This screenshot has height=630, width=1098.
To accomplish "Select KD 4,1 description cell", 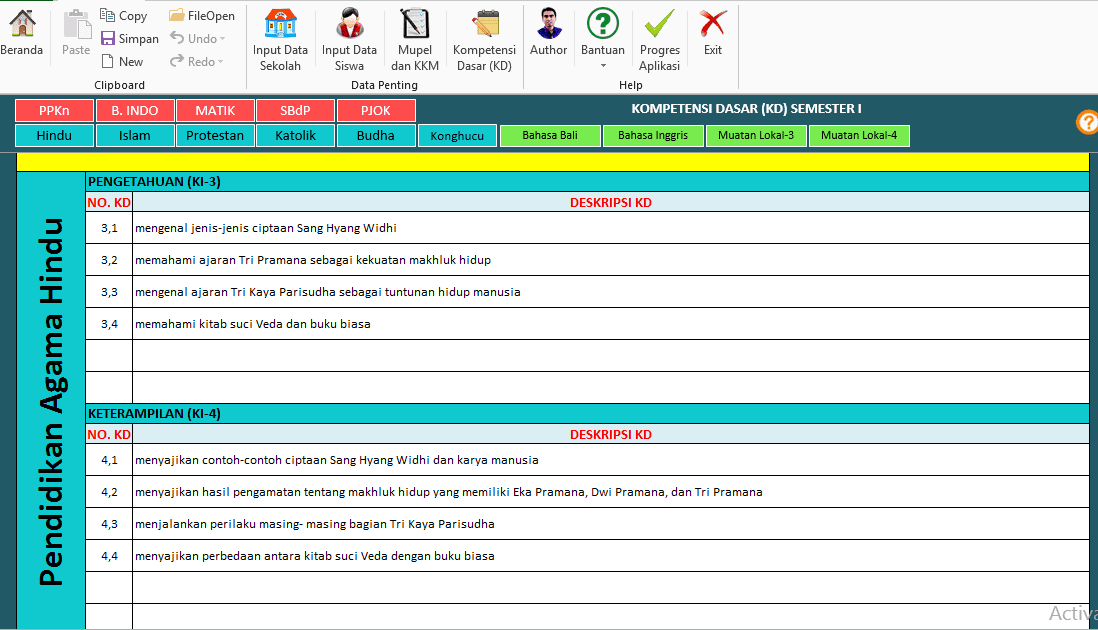I will tap(611, 460).
